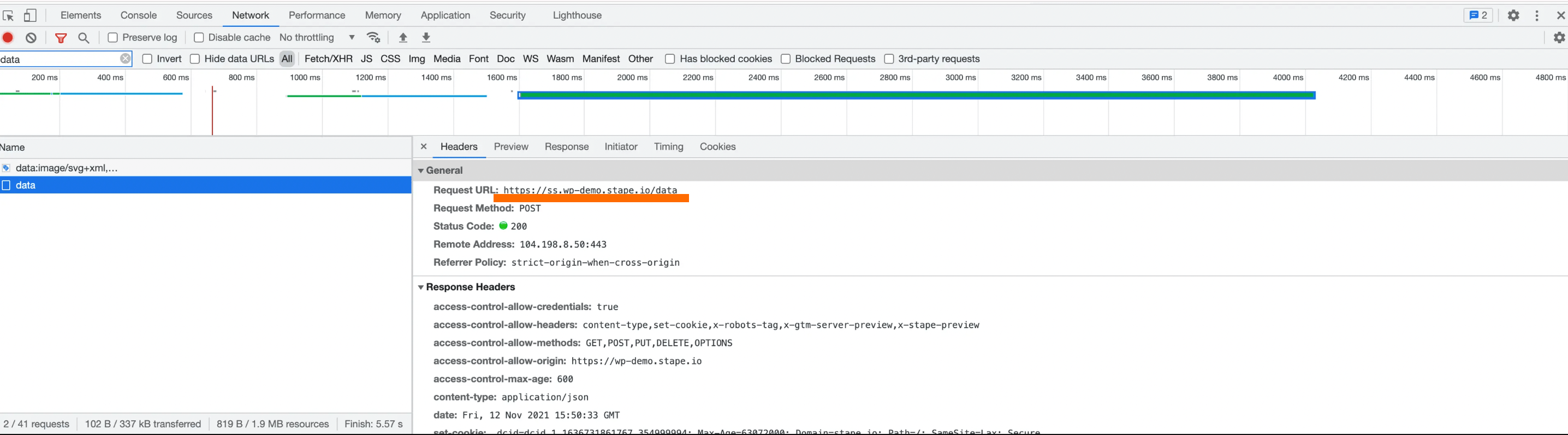Click the Request URL value ss.wp-demo.stape.io/data

click(590, 190)
